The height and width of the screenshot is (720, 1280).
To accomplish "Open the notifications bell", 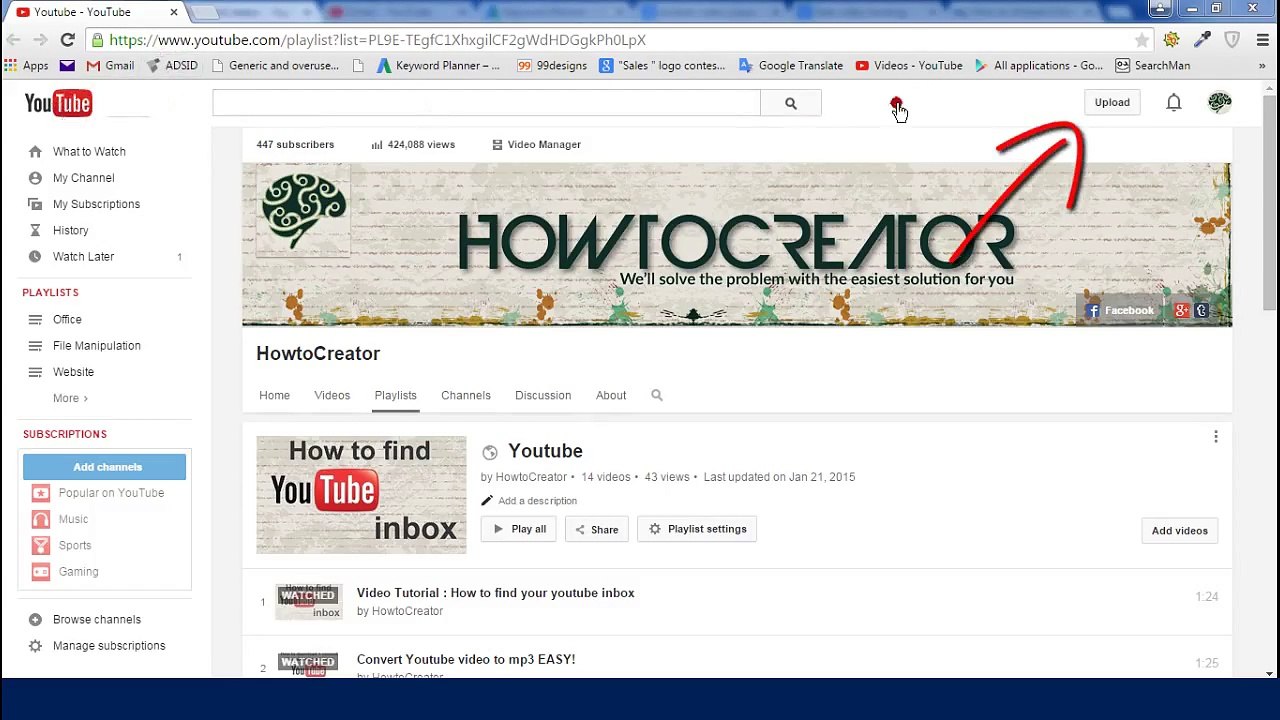I will tap(1174, 102).
